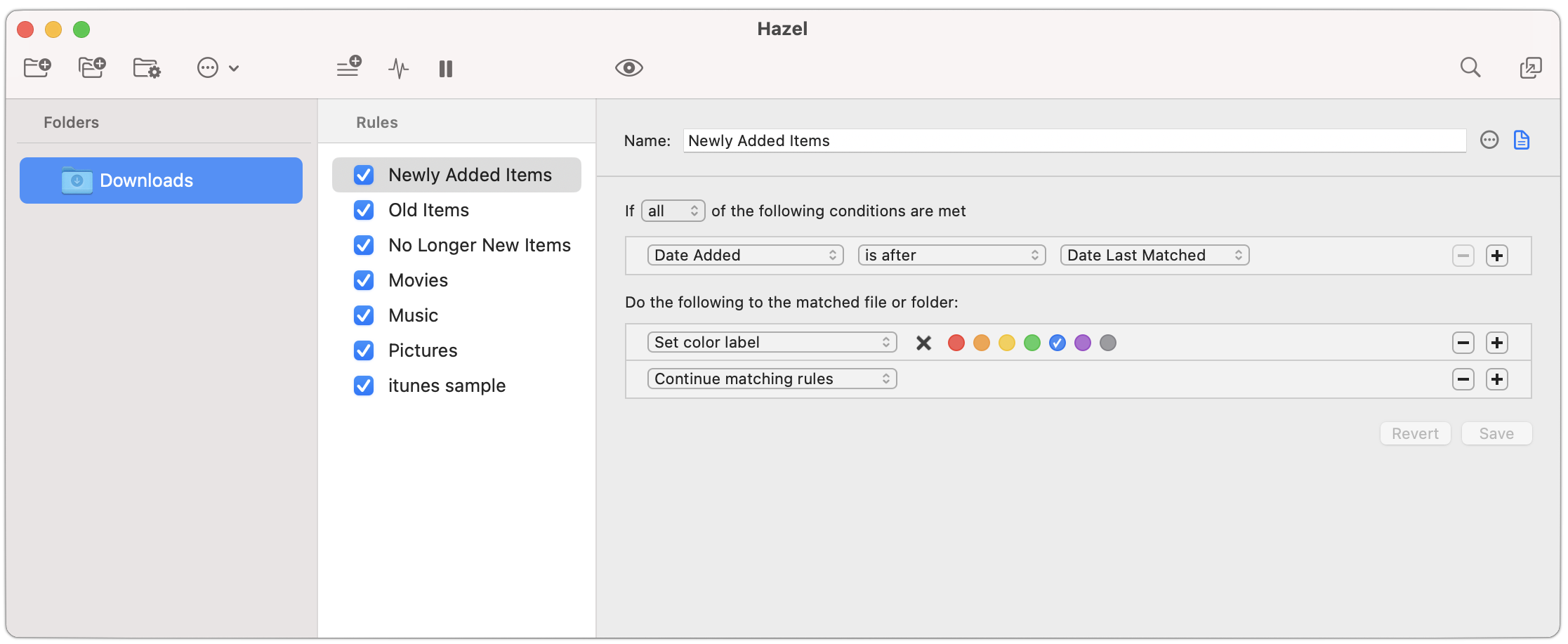
Task: Open search with magnifying glass icon
Action: coord(1470,68)
